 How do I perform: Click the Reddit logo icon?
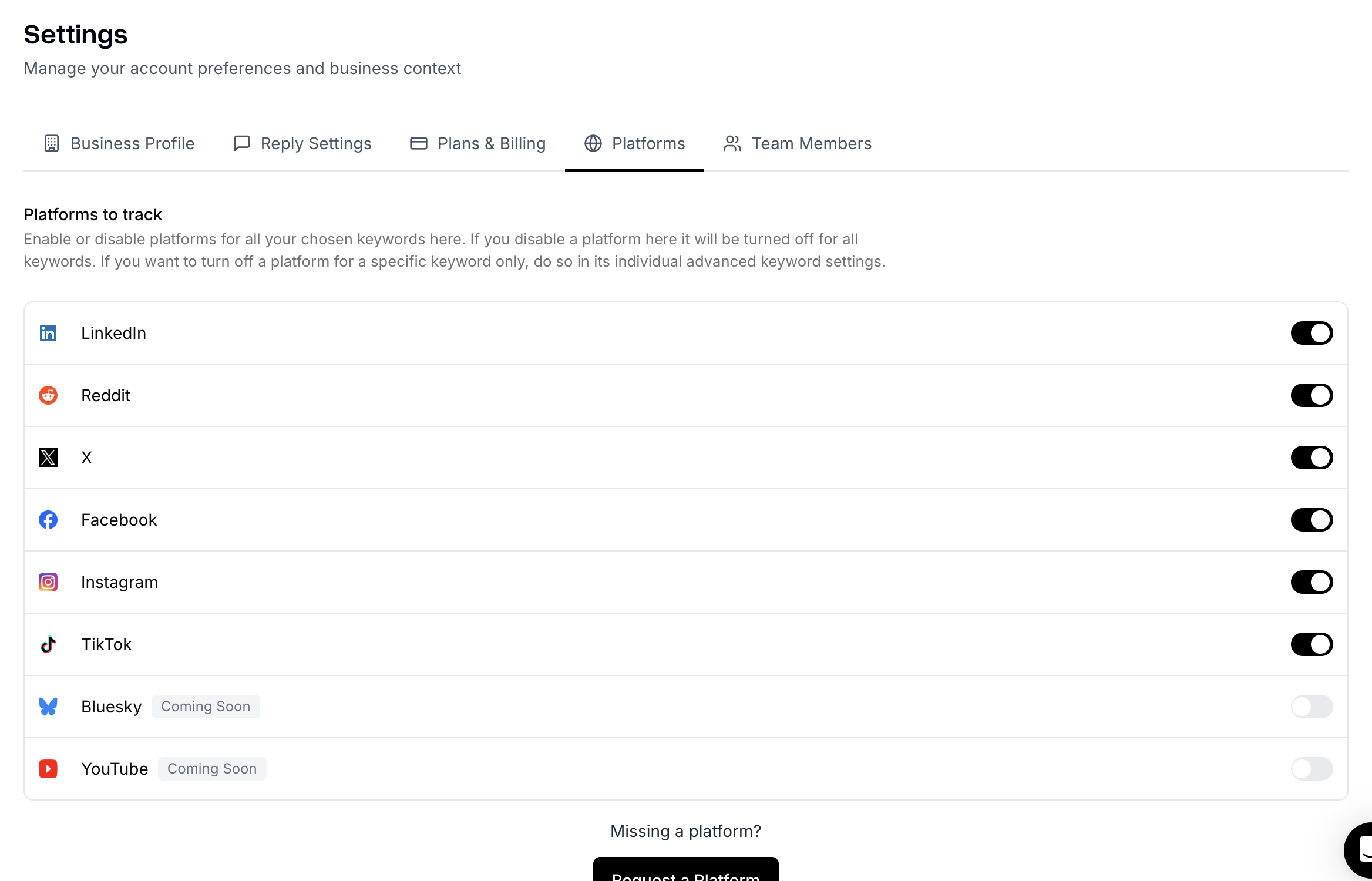pos(48,395)
